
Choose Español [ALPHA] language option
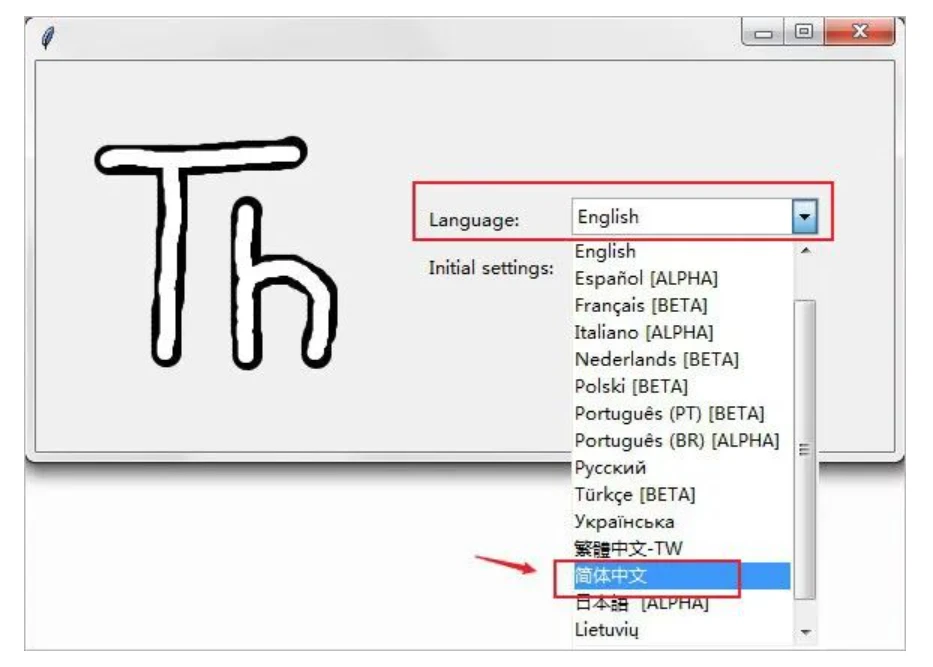pyautogui.click(x=646, y=278)
